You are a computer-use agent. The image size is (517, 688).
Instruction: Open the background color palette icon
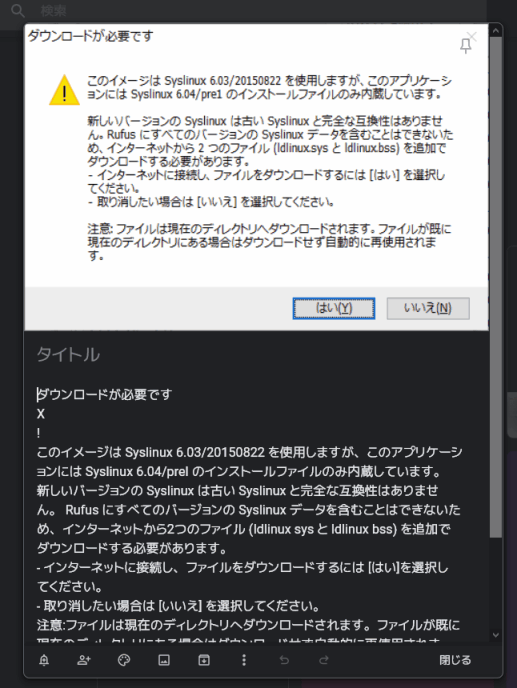(x=124, y=660)
